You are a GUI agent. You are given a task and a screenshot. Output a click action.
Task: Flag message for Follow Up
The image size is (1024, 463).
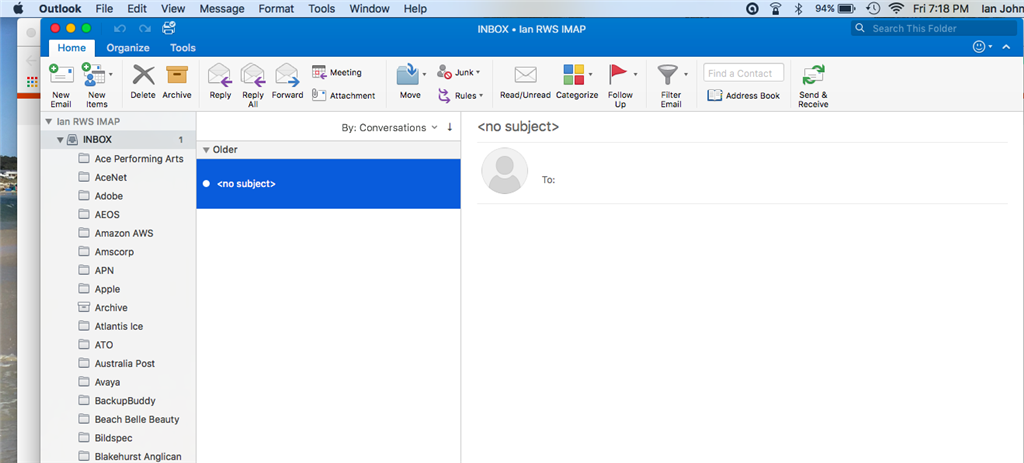(x=618, y=85)
